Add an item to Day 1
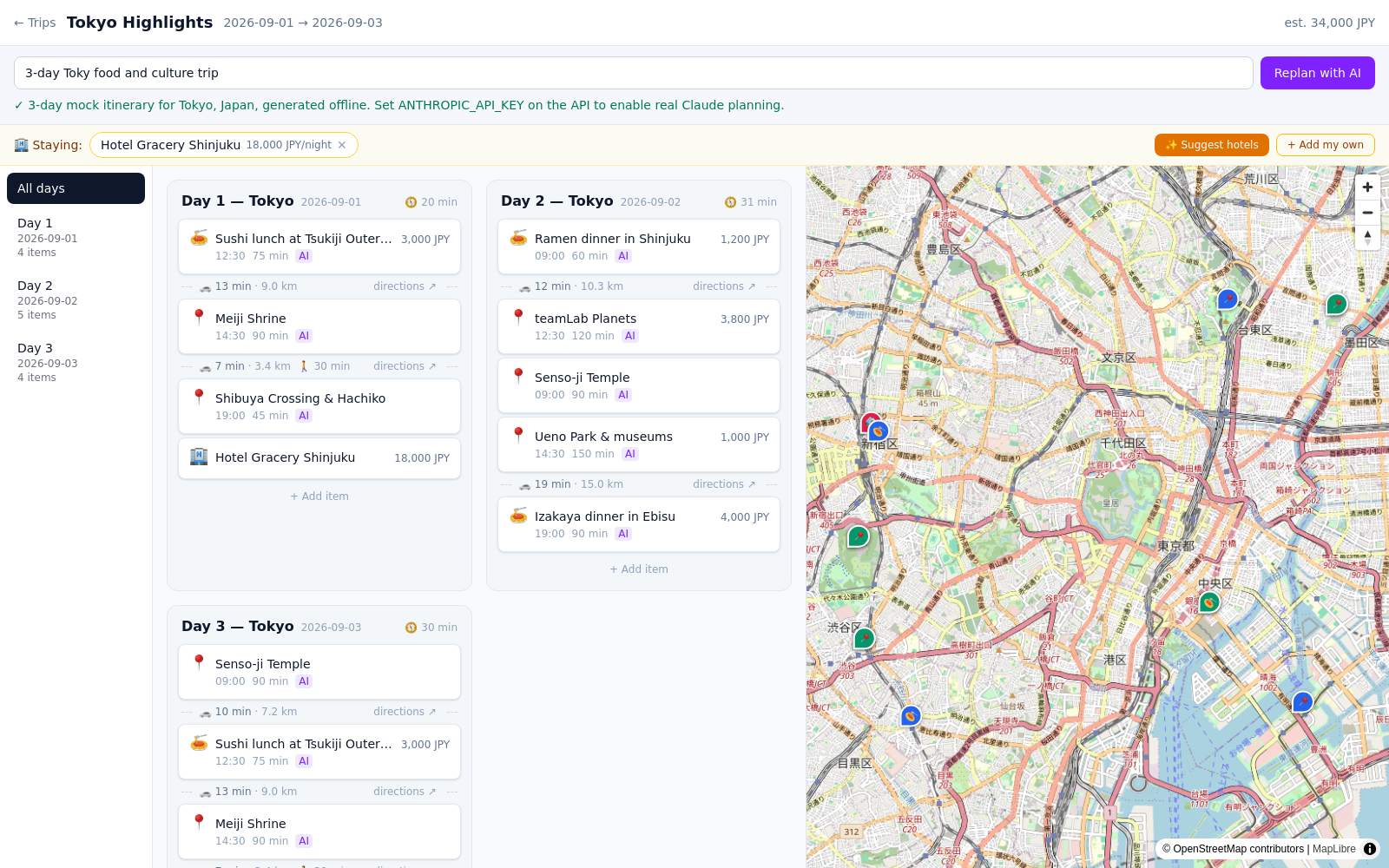The height and width of the screenshot is (868, 1389). [x=319, y=496]
